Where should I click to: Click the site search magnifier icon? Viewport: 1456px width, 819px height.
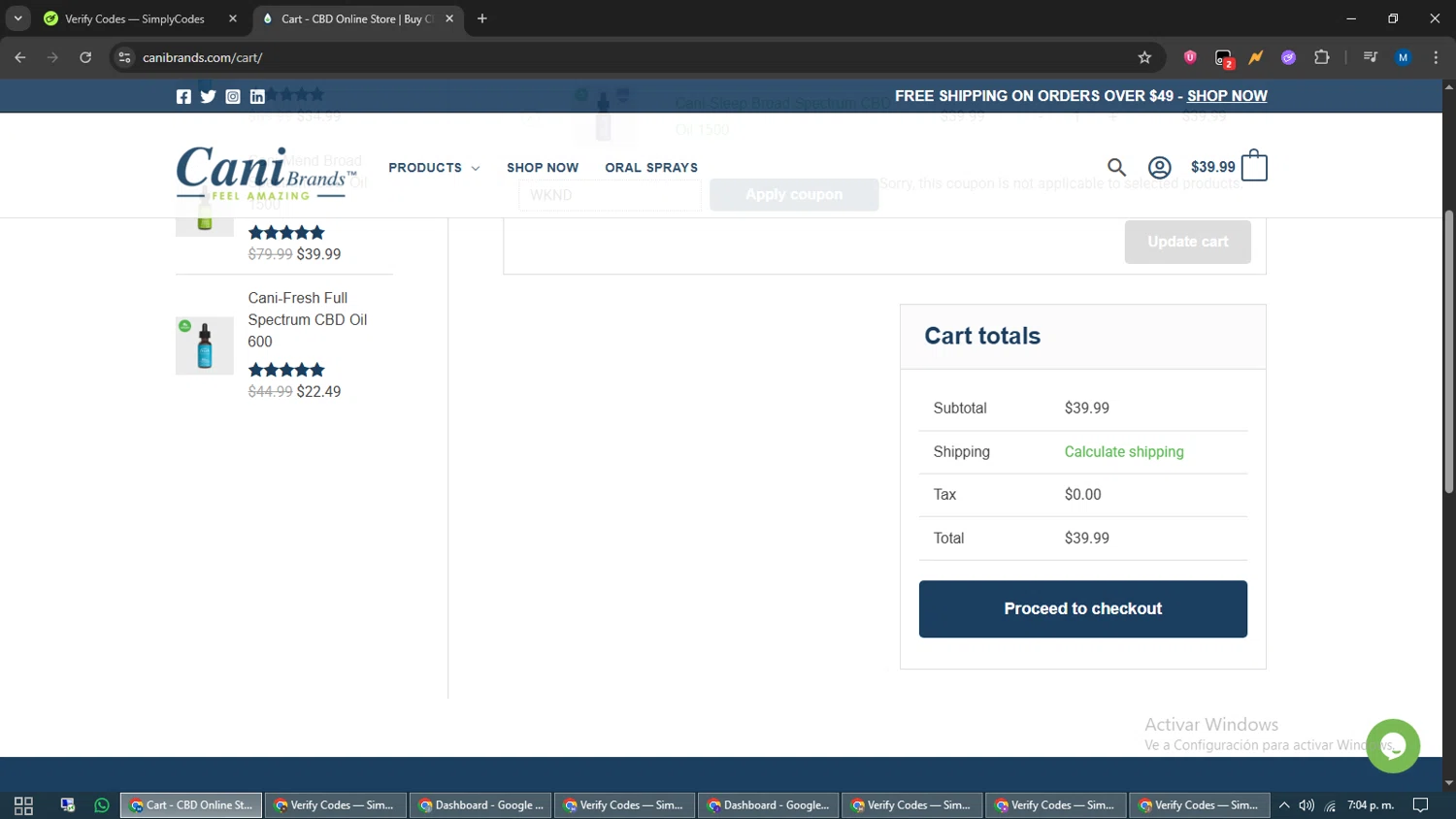(x=1116, y=167)
